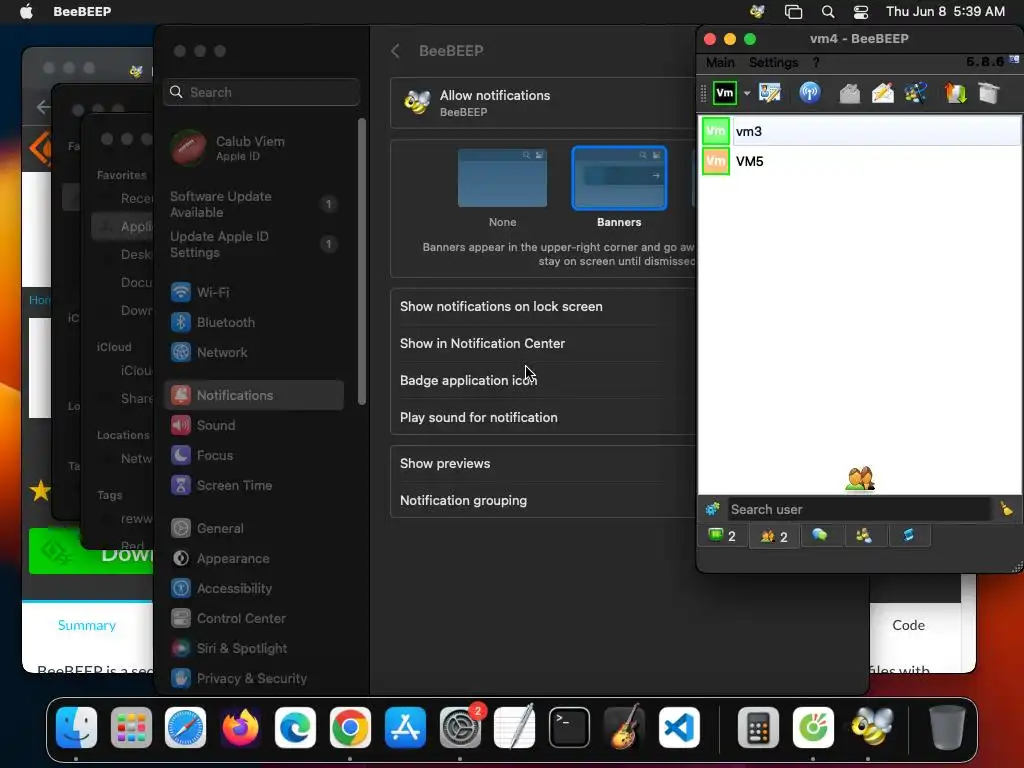
Task: Click Show in Notification Center row
Action: tap(543, 344)
